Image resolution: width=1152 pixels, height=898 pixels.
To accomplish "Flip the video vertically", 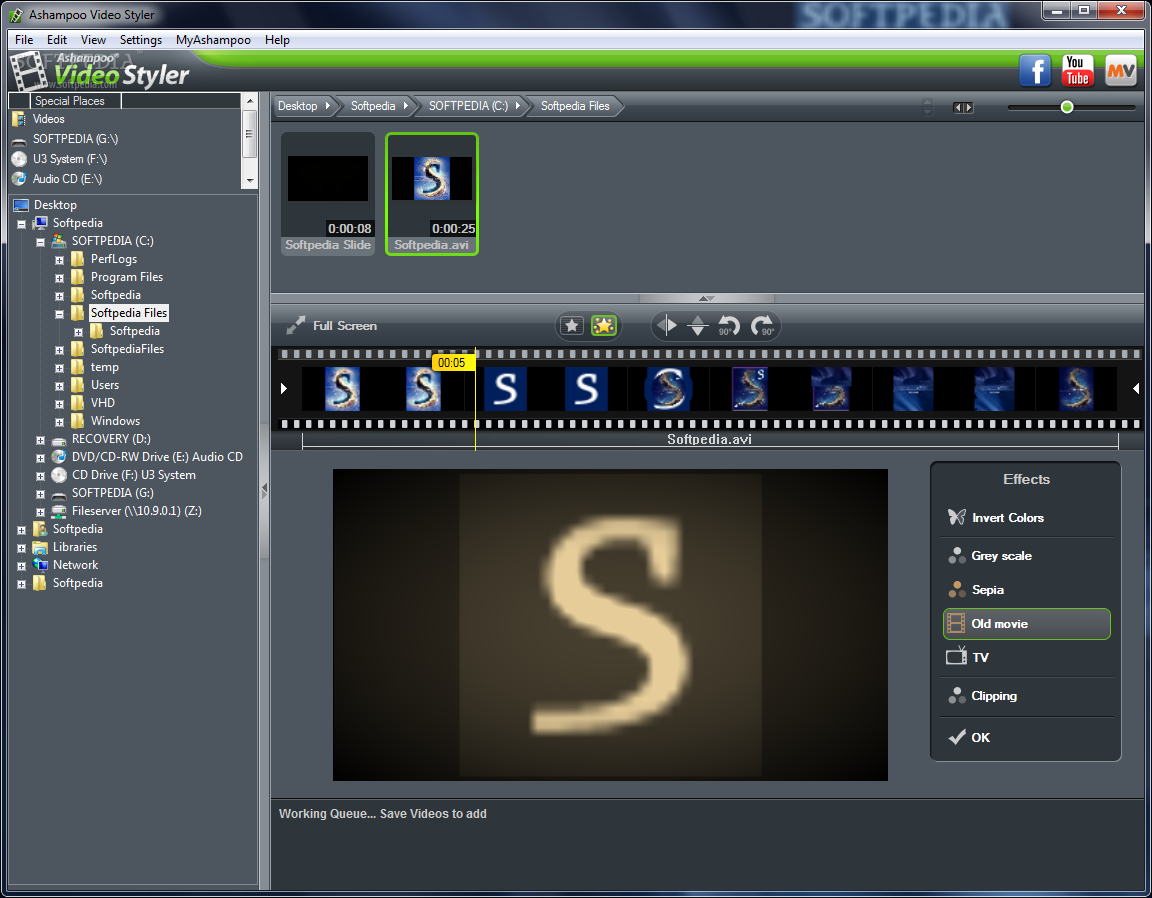I will click(698, 326).
